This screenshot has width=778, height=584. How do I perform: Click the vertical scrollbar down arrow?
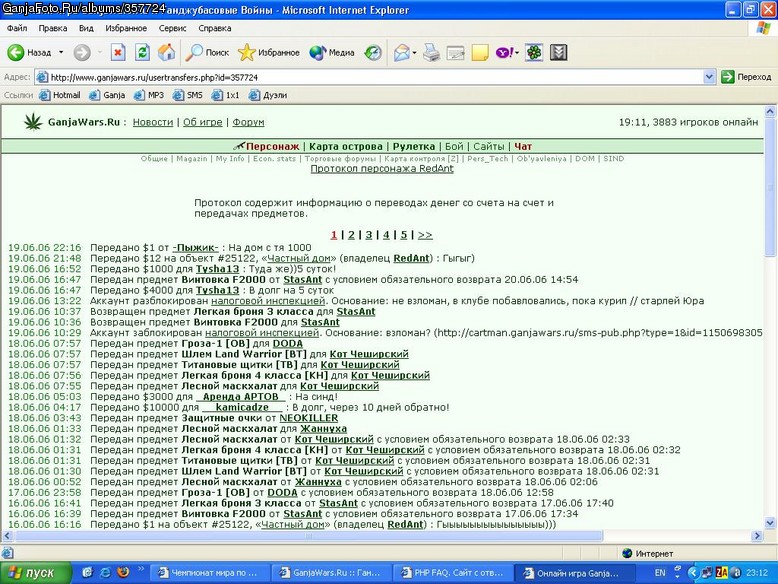pos(770,522)
